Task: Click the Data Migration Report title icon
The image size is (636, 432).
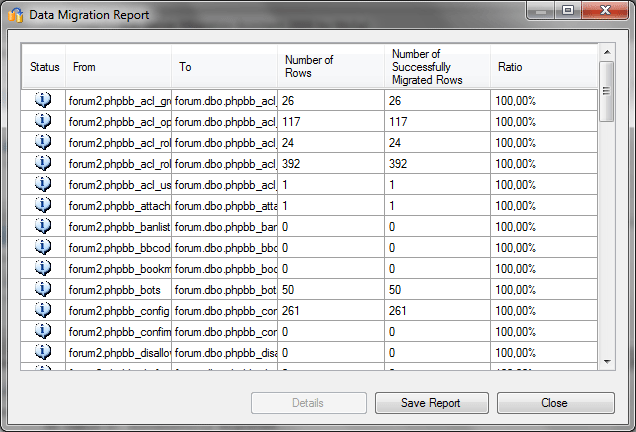Action: click(x=15, y=15)
